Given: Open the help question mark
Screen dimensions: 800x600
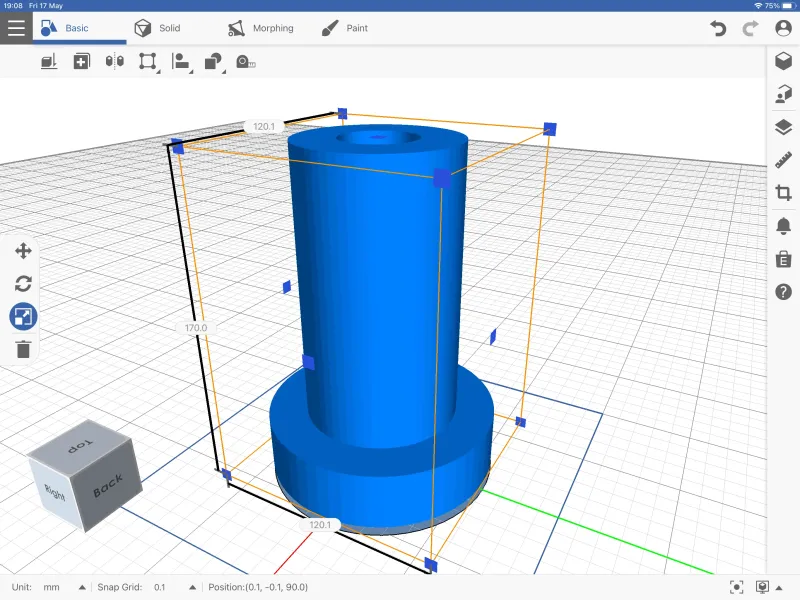Looking at the screenshot, I should tap(783, 292).
